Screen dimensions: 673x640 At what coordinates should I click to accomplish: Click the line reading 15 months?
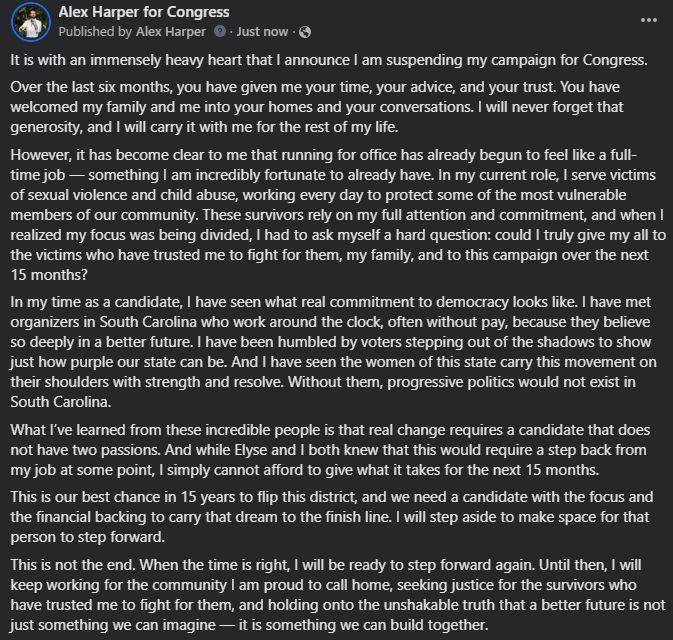[x=49, y=275]
